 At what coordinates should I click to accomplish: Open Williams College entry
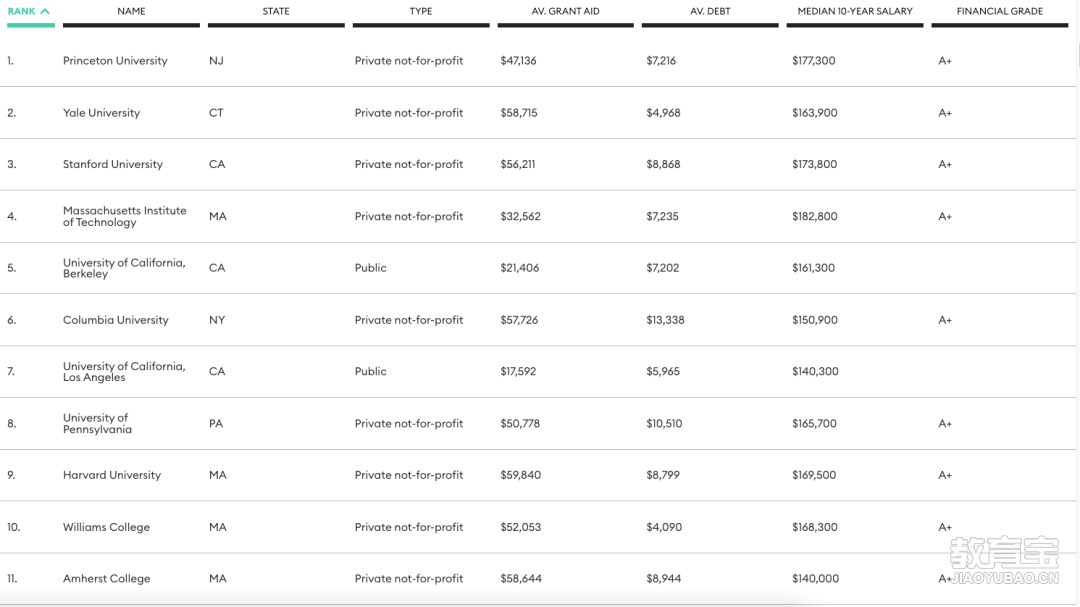point(106,527)
